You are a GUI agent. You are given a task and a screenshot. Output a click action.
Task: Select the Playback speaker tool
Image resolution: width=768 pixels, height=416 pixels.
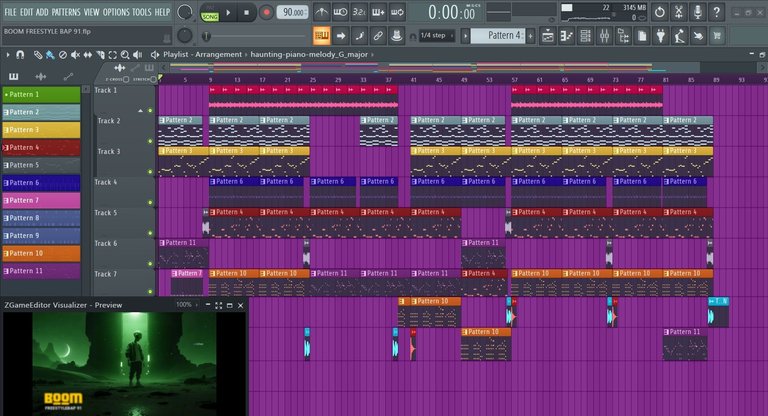[138, 54]
